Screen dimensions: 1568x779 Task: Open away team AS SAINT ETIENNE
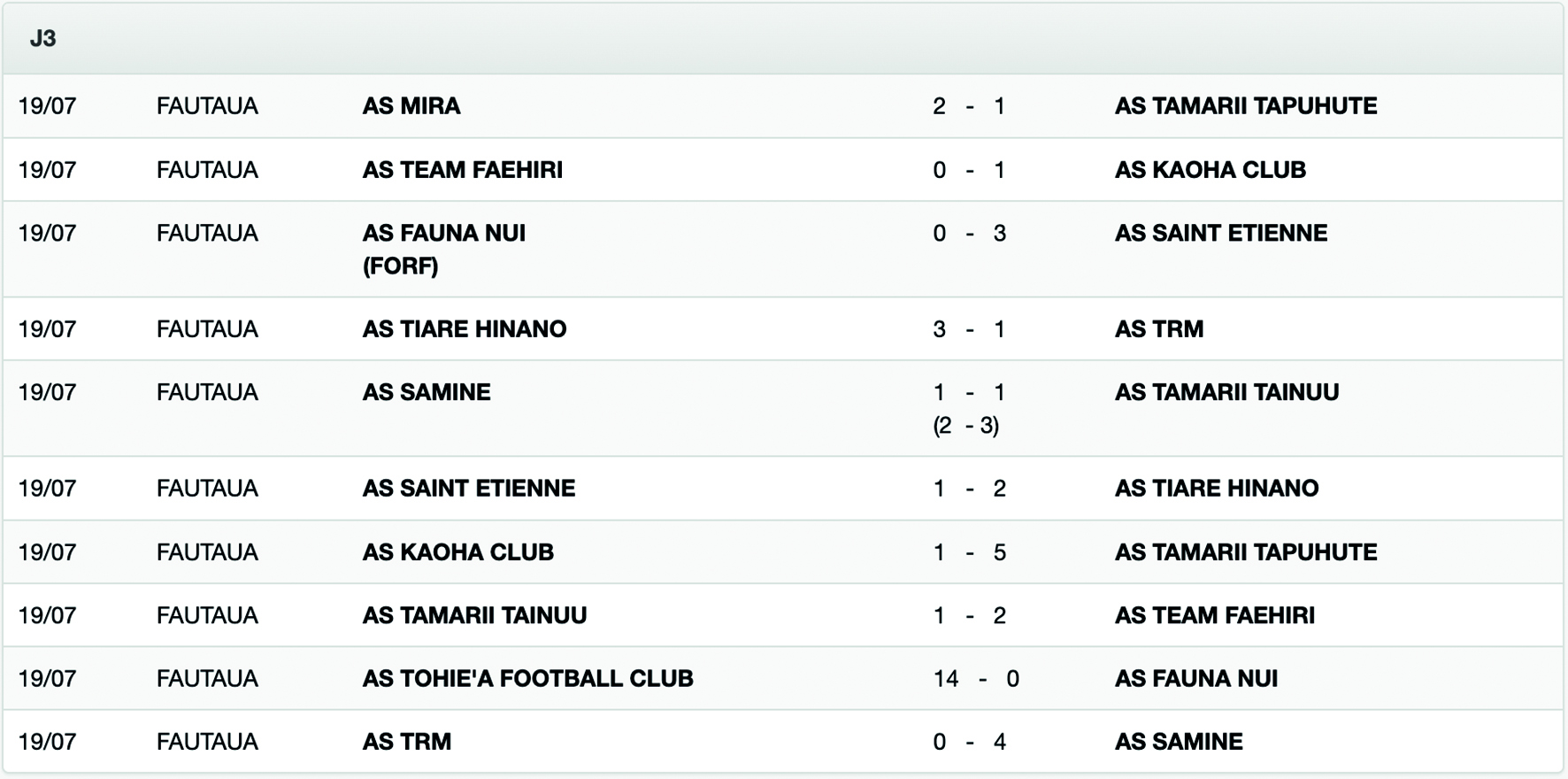[1220, 234]
